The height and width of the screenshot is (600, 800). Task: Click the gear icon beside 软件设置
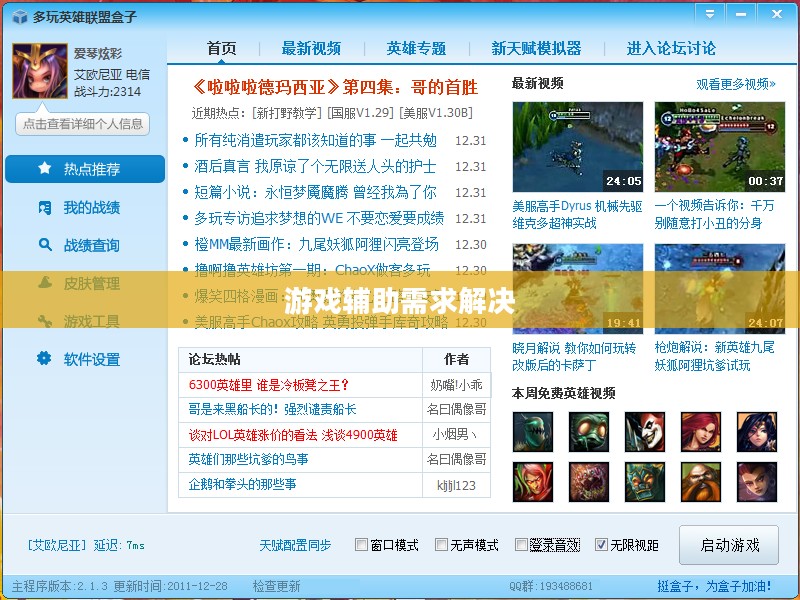pos(44,358)
